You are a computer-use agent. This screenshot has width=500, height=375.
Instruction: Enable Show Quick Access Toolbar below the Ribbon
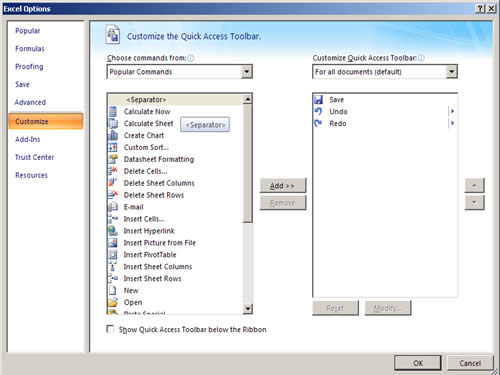[110, 329]
